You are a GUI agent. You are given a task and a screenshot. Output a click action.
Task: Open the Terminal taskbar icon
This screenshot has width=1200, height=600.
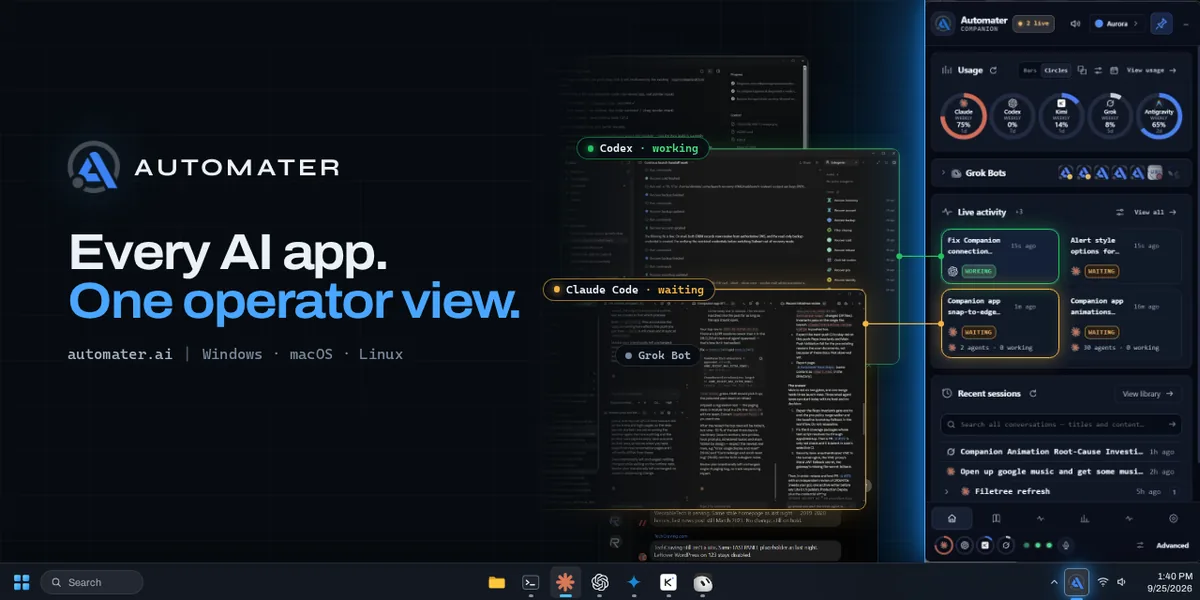click(x=532, y=582)
